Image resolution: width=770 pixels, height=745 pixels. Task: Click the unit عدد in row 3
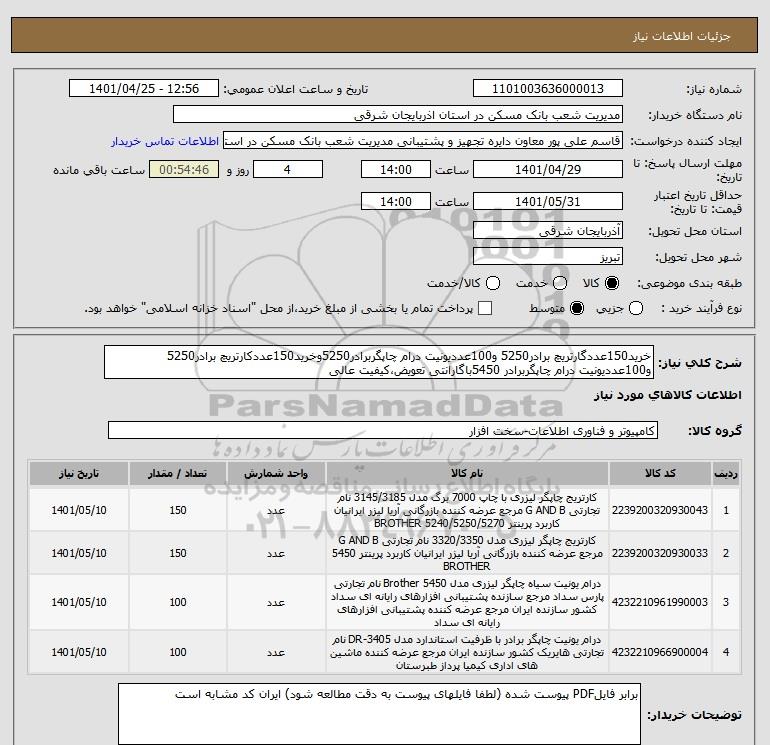pyautogui.click(x=276, y=603)
